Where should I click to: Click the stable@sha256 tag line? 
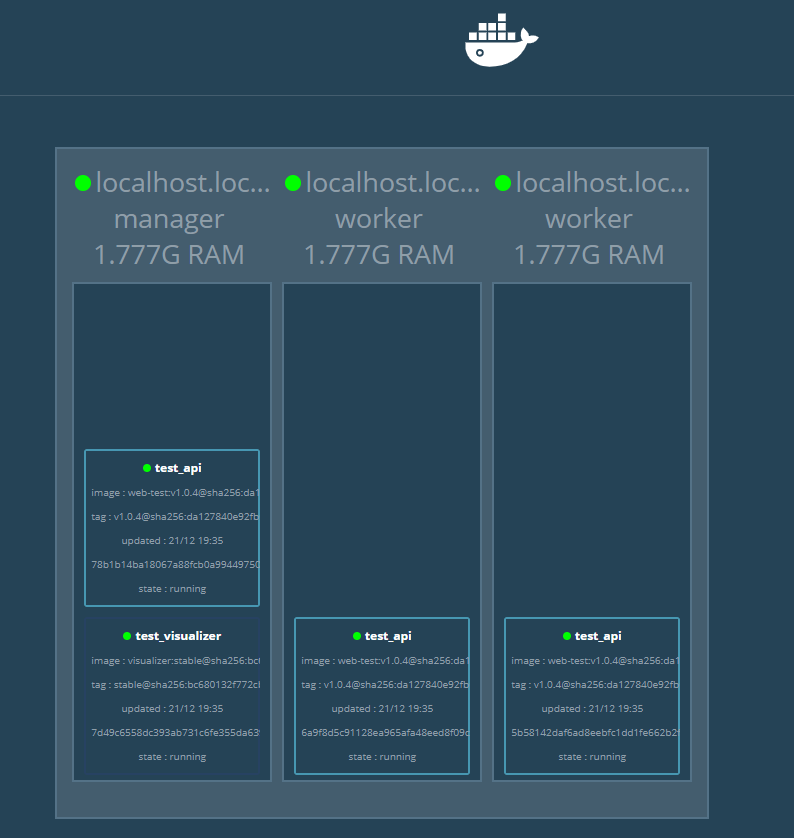point(175,684)
